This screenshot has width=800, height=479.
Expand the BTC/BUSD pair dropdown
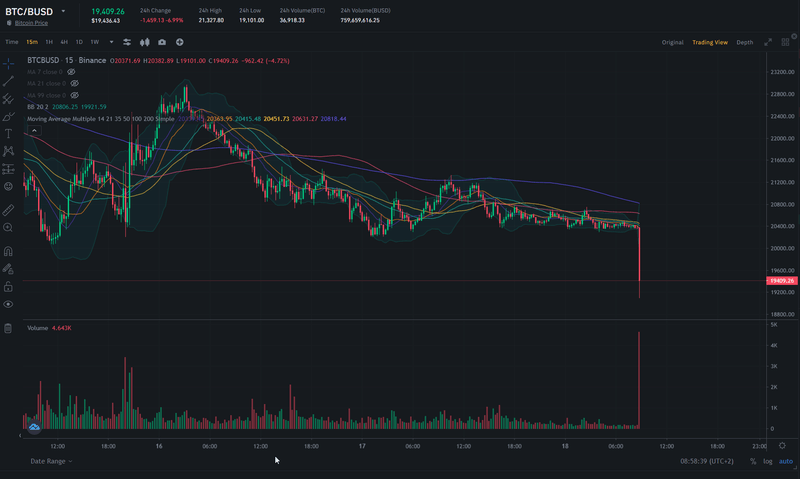click(63, 11)
